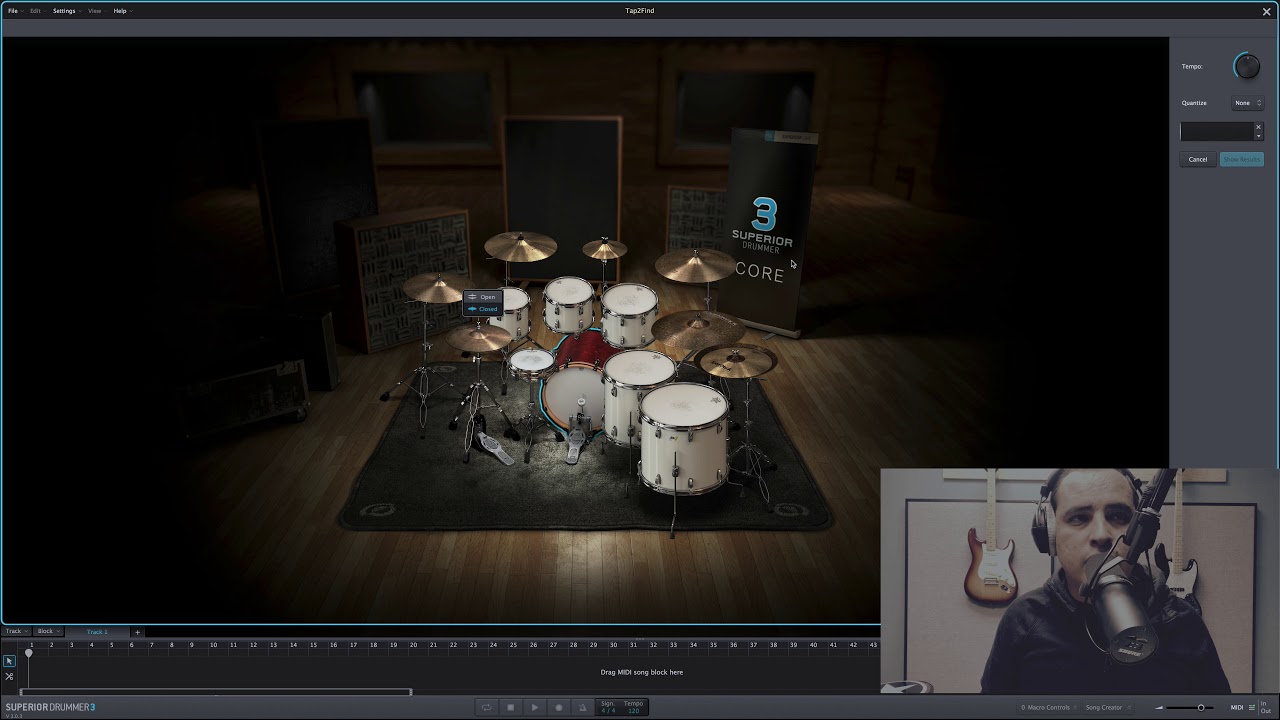
Task: Open the MIDI settings icon
Action: click(1251, 707)
